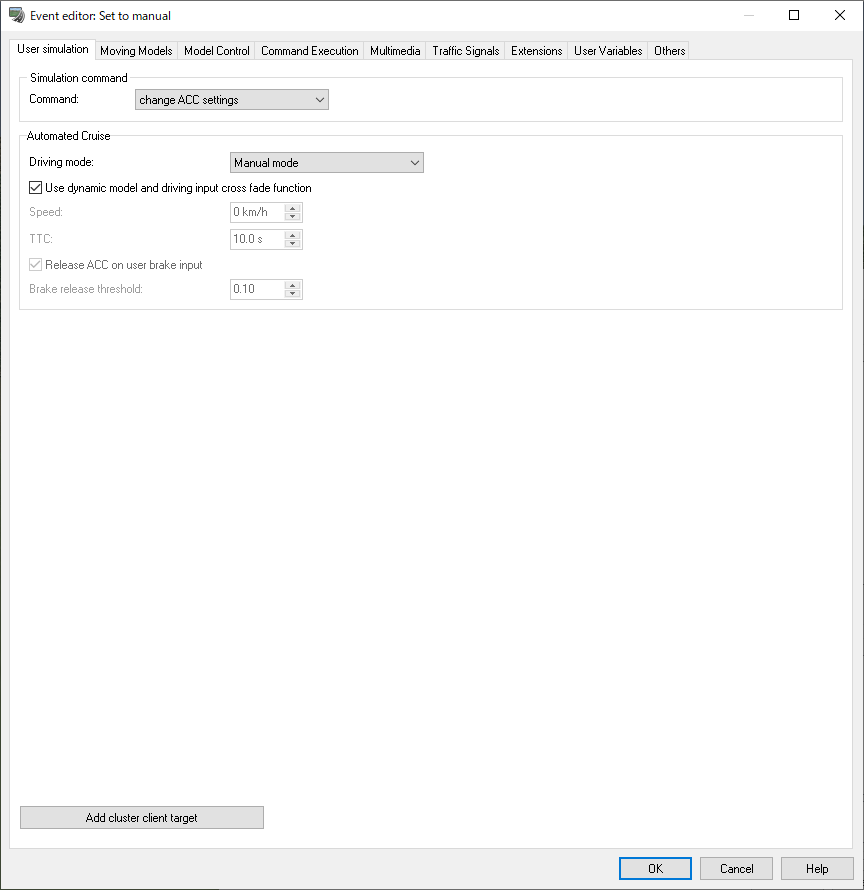Open the Others tab
The width and height of the screenshot is (864, 890).
669,51
